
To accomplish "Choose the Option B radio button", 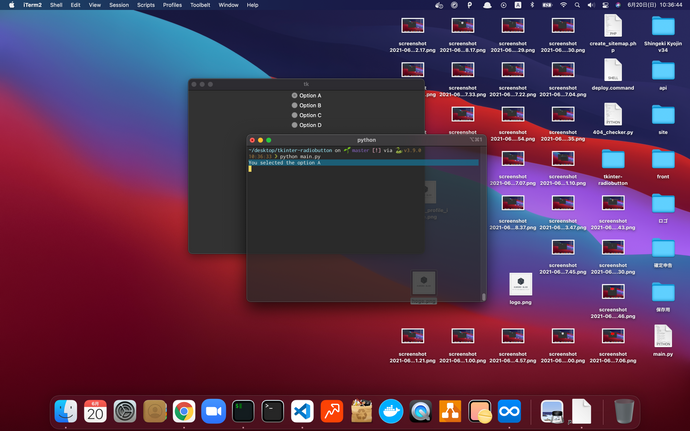I will (296, 105).
